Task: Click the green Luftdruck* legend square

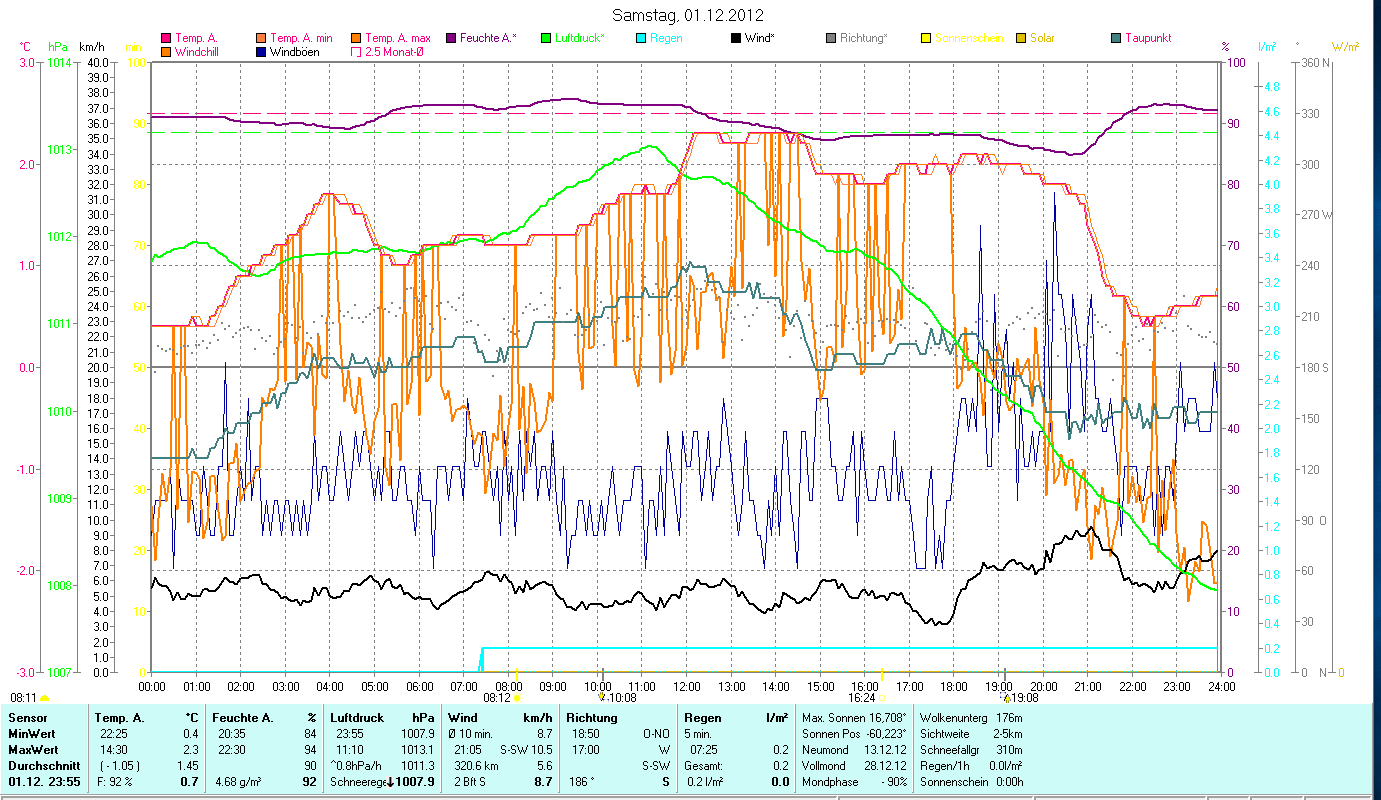Action: pos(546,38)
